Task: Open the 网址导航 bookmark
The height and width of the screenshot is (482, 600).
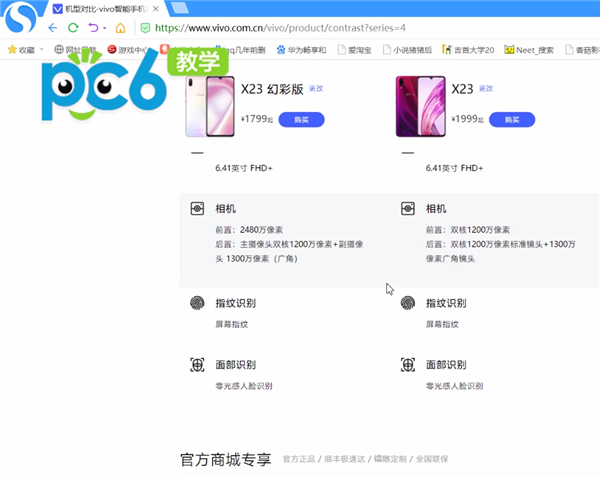Action: click(75, 50)
